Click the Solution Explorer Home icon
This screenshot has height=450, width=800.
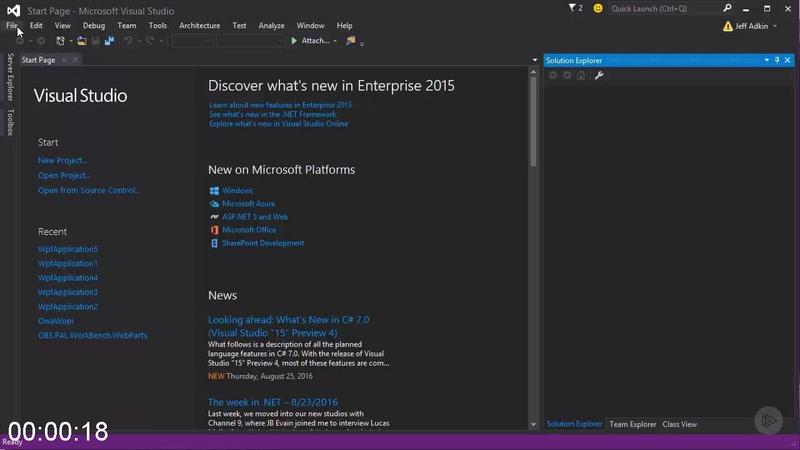pos(581,76)
